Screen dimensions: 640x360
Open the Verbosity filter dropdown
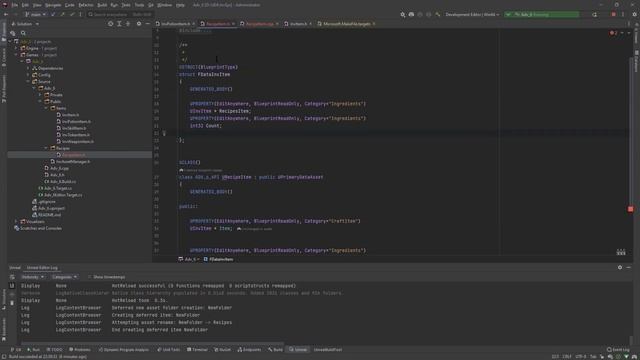click(32, 277)
